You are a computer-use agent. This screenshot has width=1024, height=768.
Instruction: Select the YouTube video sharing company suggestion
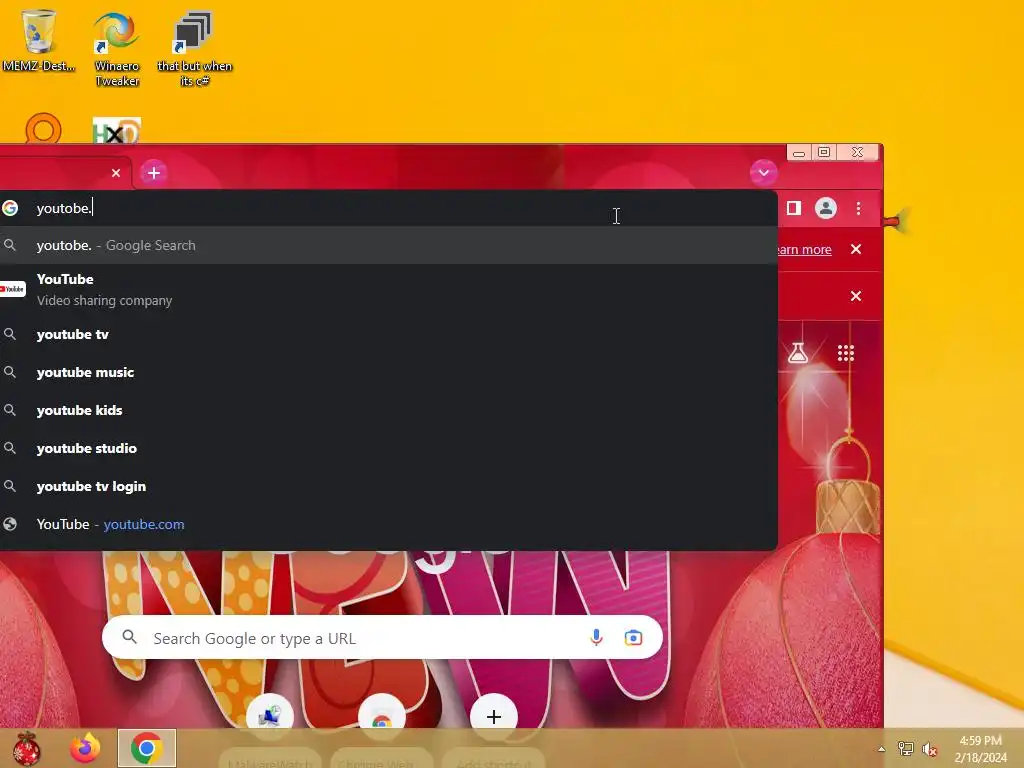(x=389, y=289)
